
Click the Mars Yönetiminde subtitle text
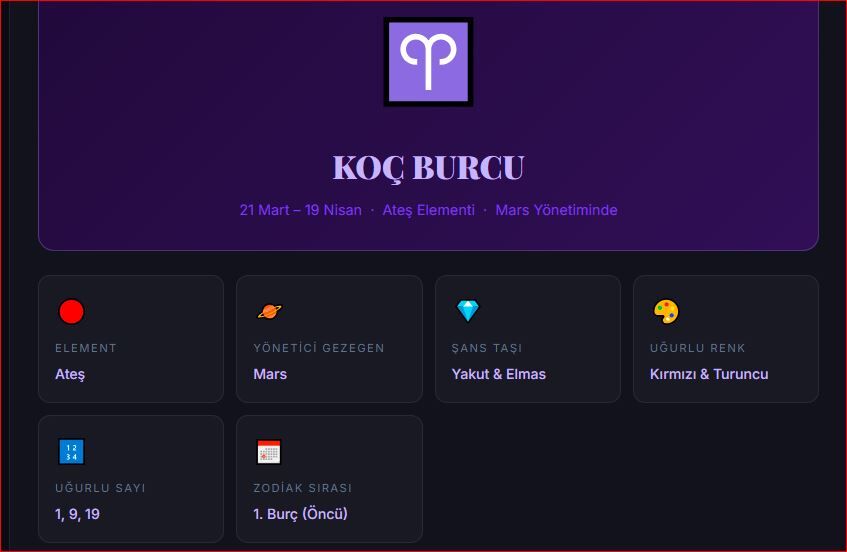coord(556,210)
